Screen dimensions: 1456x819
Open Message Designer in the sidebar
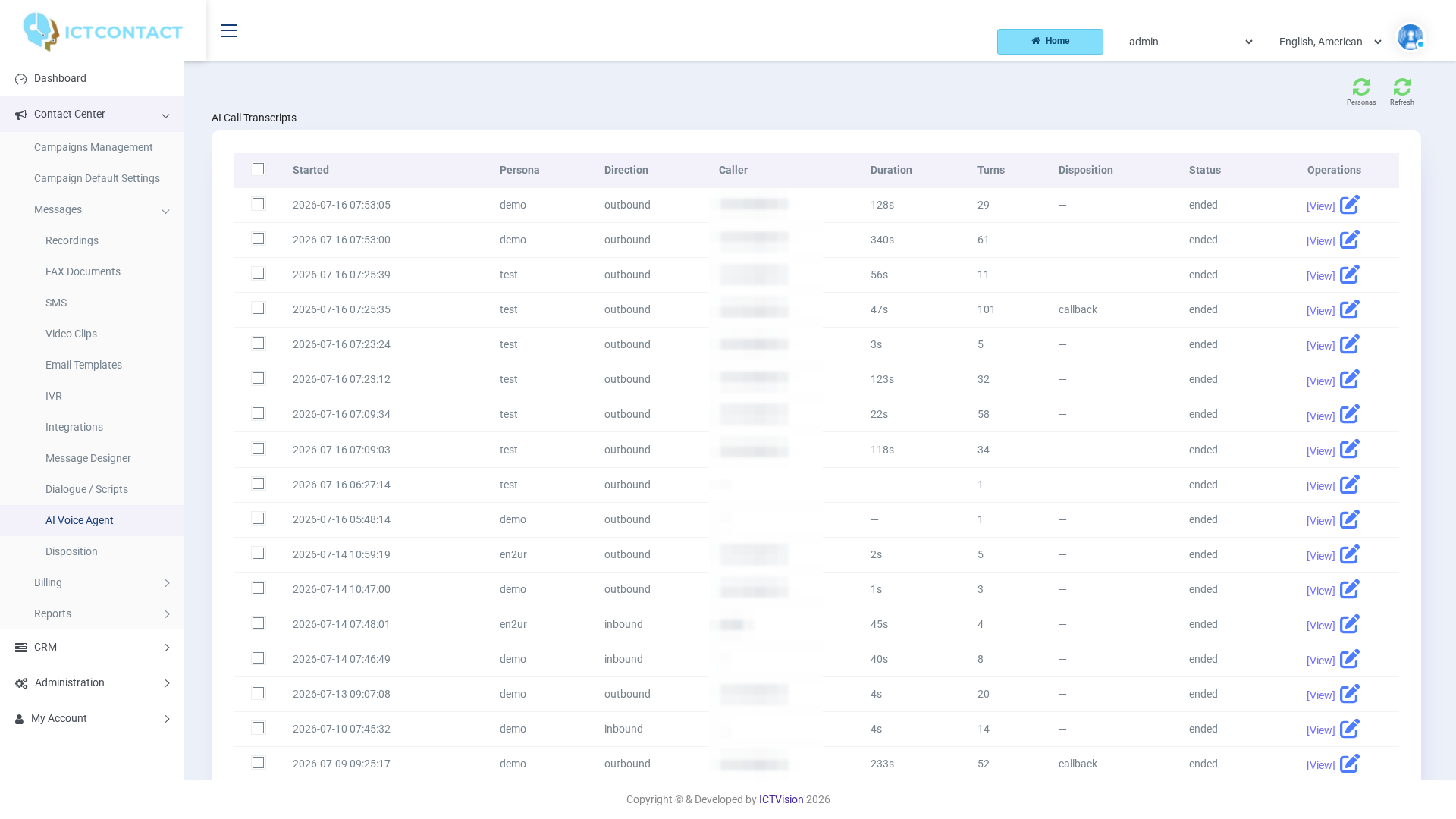[x=88, y=459]
